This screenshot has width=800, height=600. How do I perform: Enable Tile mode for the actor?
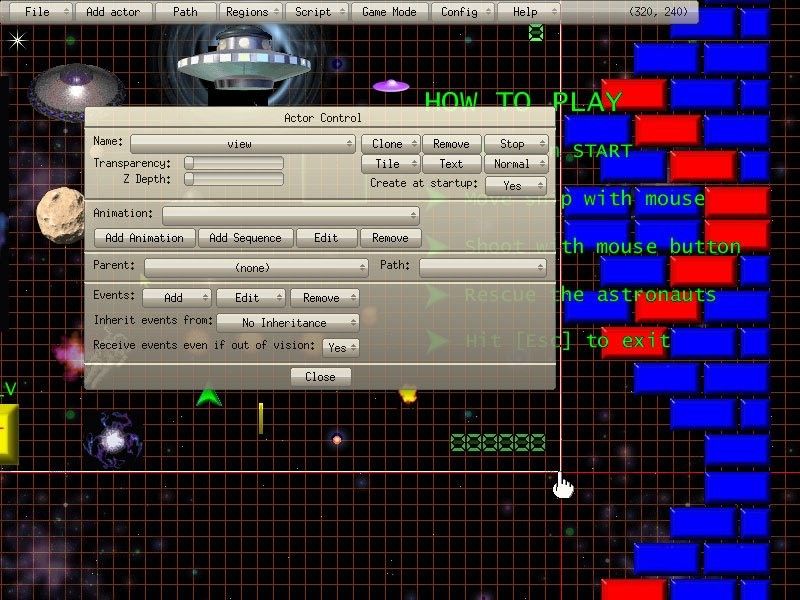pyautogui.click(x=389, y=163)
